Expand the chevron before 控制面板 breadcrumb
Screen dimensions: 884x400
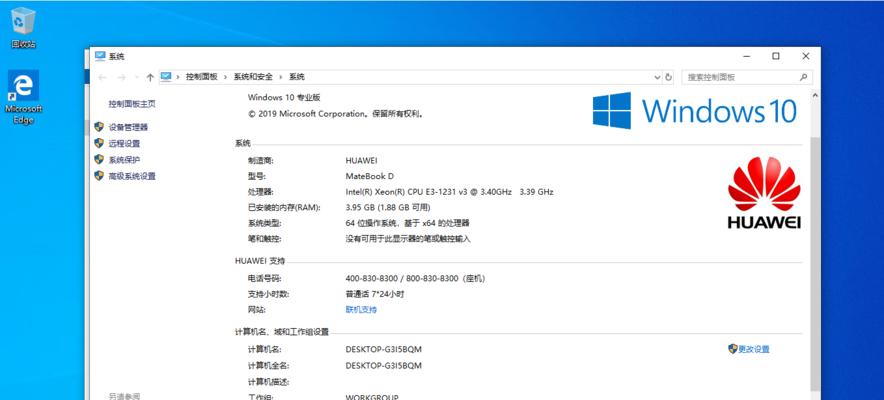tap(178, 77)
